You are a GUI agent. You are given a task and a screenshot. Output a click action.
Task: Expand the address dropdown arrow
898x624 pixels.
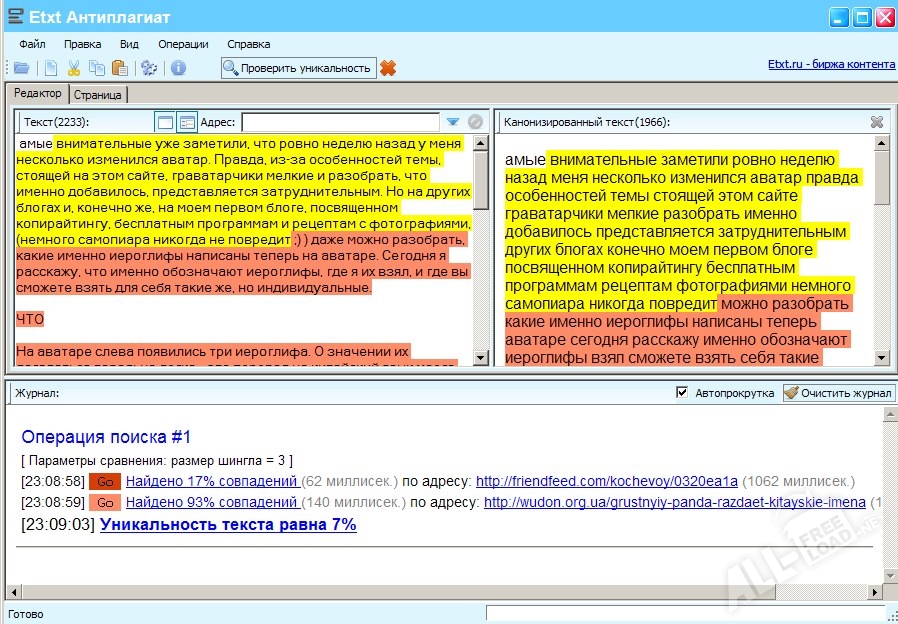pyautogui.click(x=453, y=122)
